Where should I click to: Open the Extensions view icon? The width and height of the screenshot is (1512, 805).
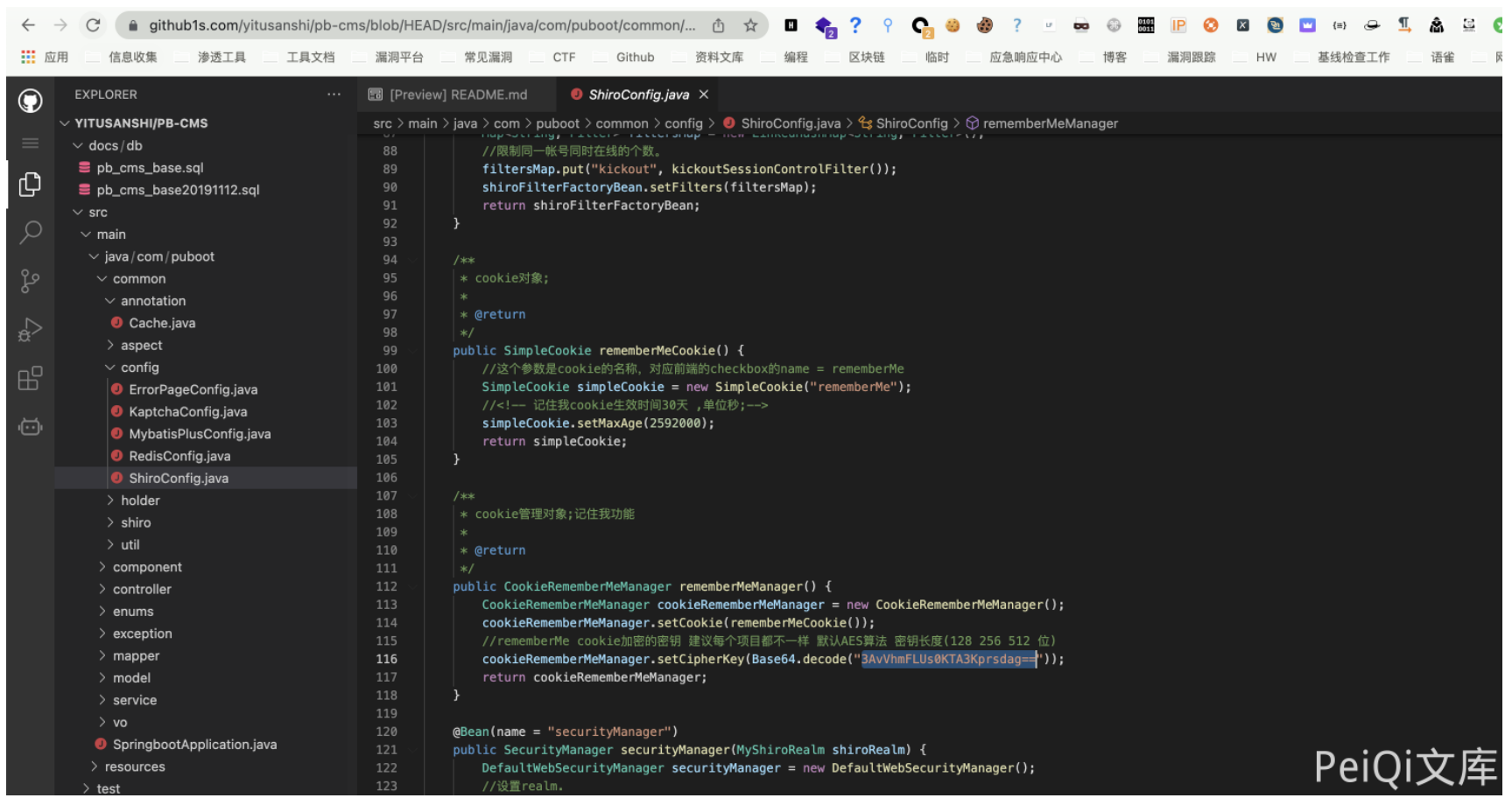click(30, 379)
